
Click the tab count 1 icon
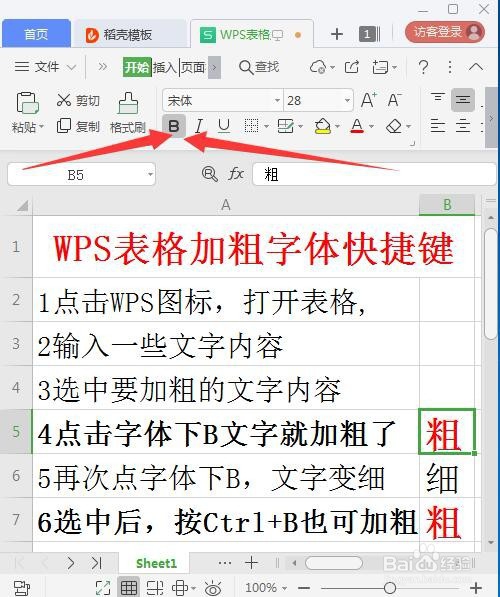[369, 34]
